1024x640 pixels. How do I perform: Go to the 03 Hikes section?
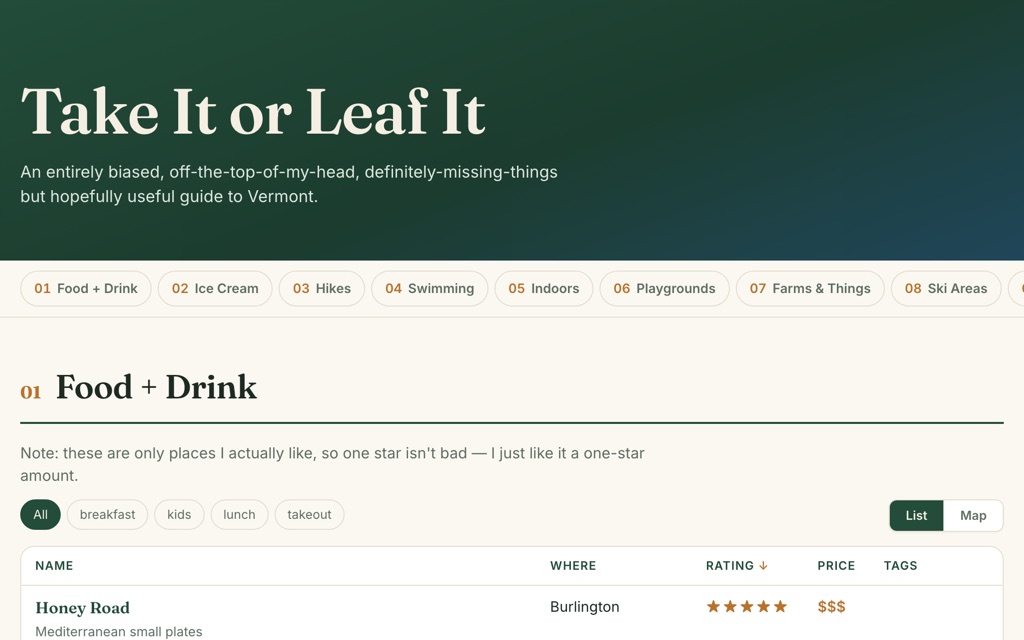[x=321, y=289]
